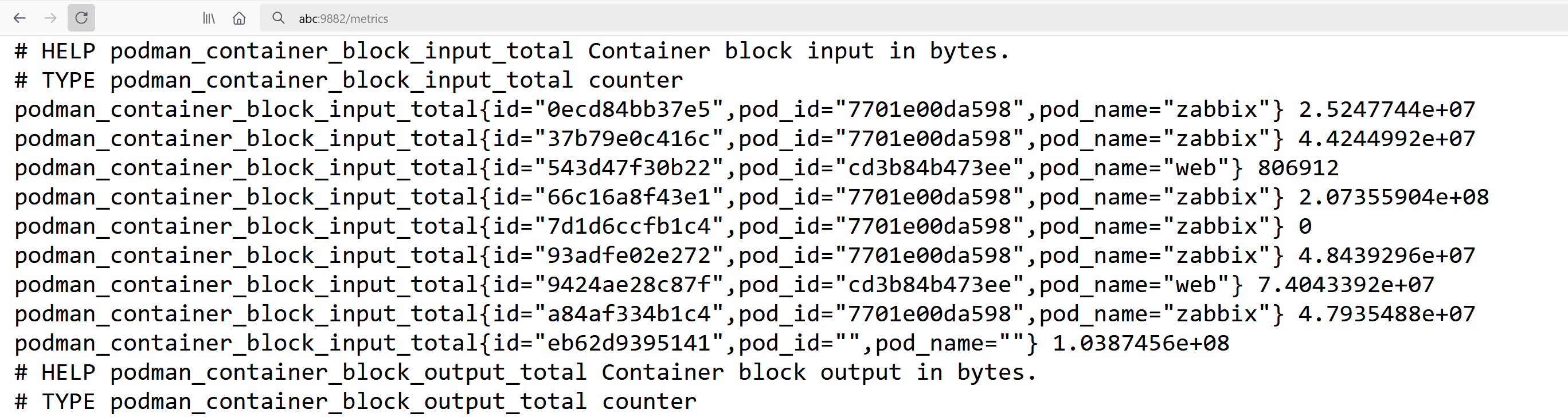The image size is (1568, 417).
Task: Click the block_output_total HELP comment line
Action: click(x=526, y=372)
